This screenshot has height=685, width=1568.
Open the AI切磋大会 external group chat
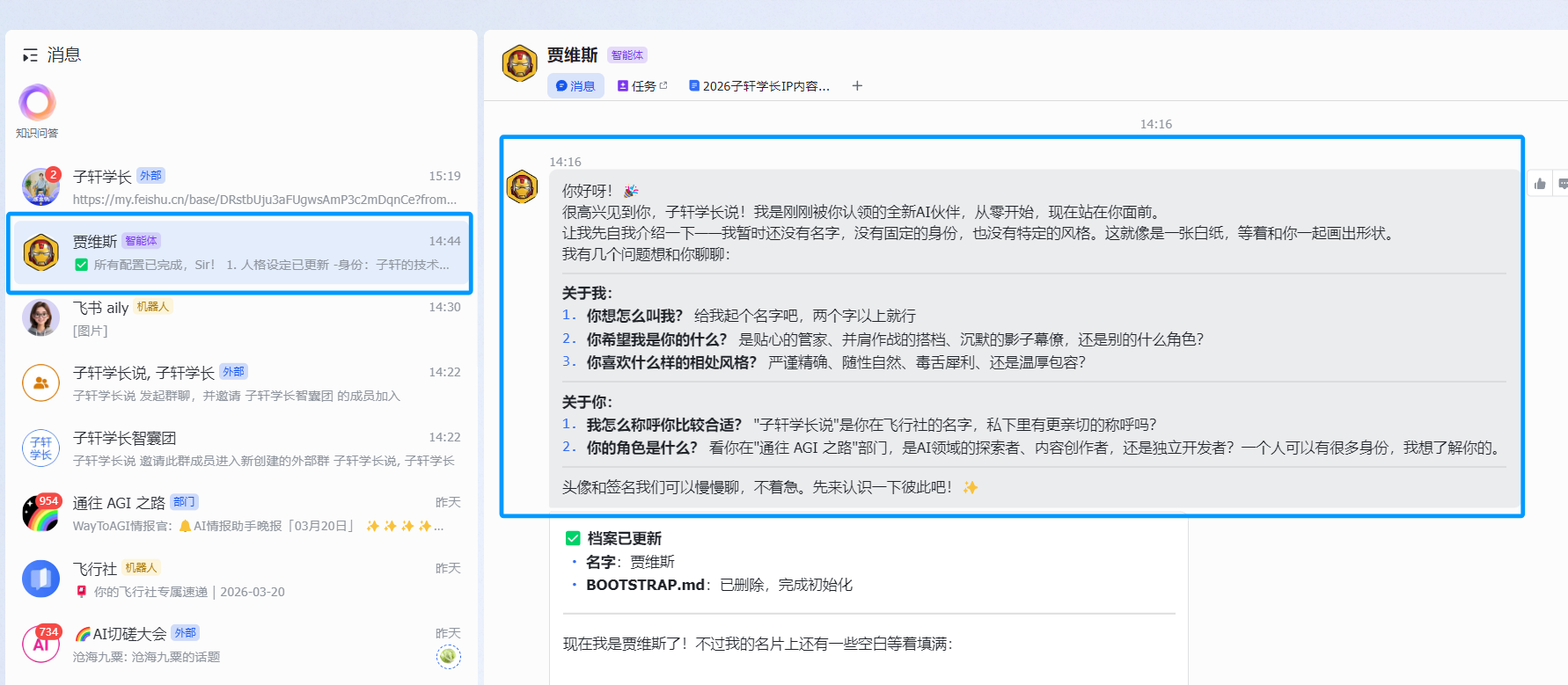(240, 645)
